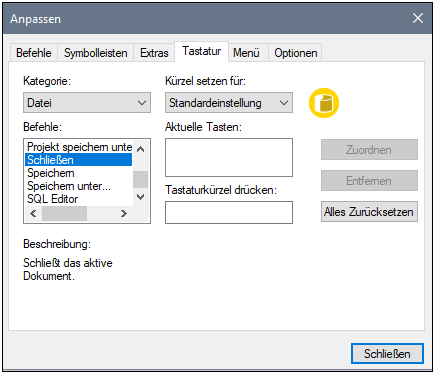Image resolution: width=435 pixels, height=374 pixels.
Task: Click the horizontal scroll right arrow
Action: (x=124, y=213)
